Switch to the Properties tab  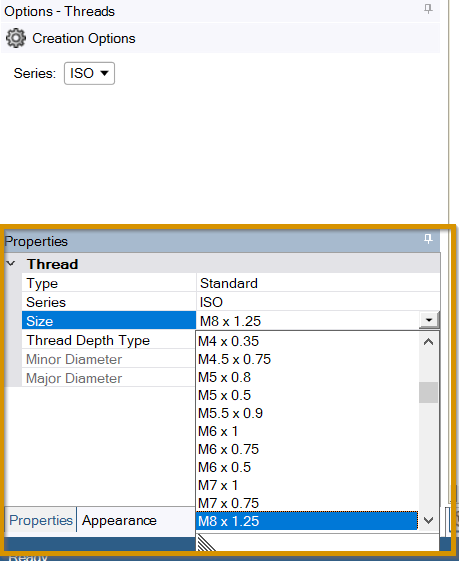click(41, 520)
